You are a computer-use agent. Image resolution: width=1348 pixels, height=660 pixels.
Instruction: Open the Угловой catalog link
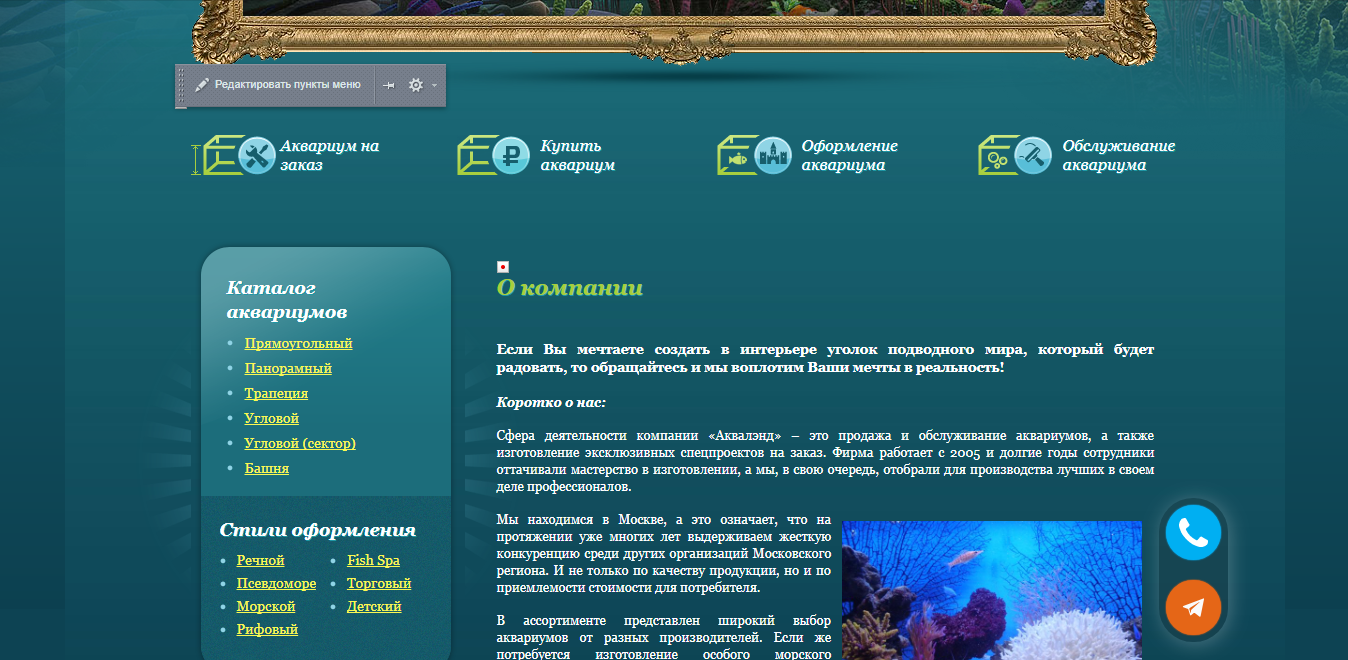coord(272,418)
